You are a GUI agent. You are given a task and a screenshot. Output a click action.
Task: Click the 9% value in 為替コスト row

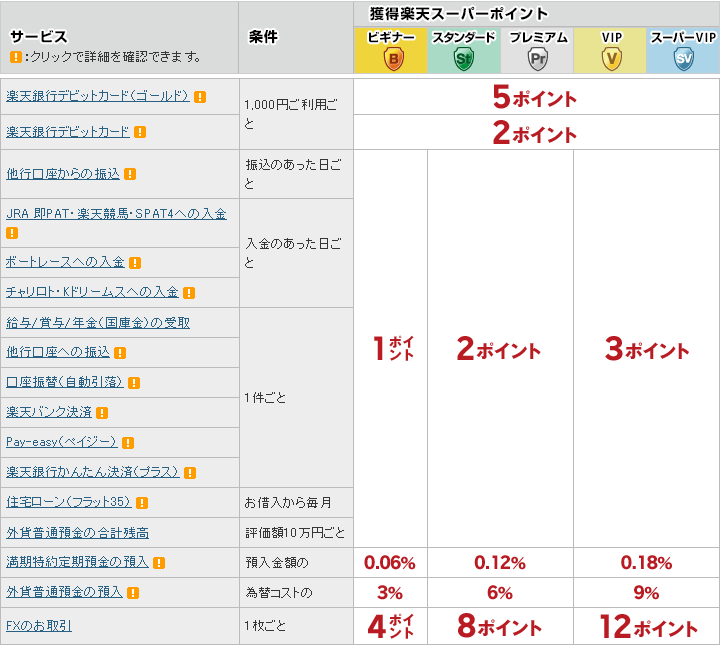(647, 593)
